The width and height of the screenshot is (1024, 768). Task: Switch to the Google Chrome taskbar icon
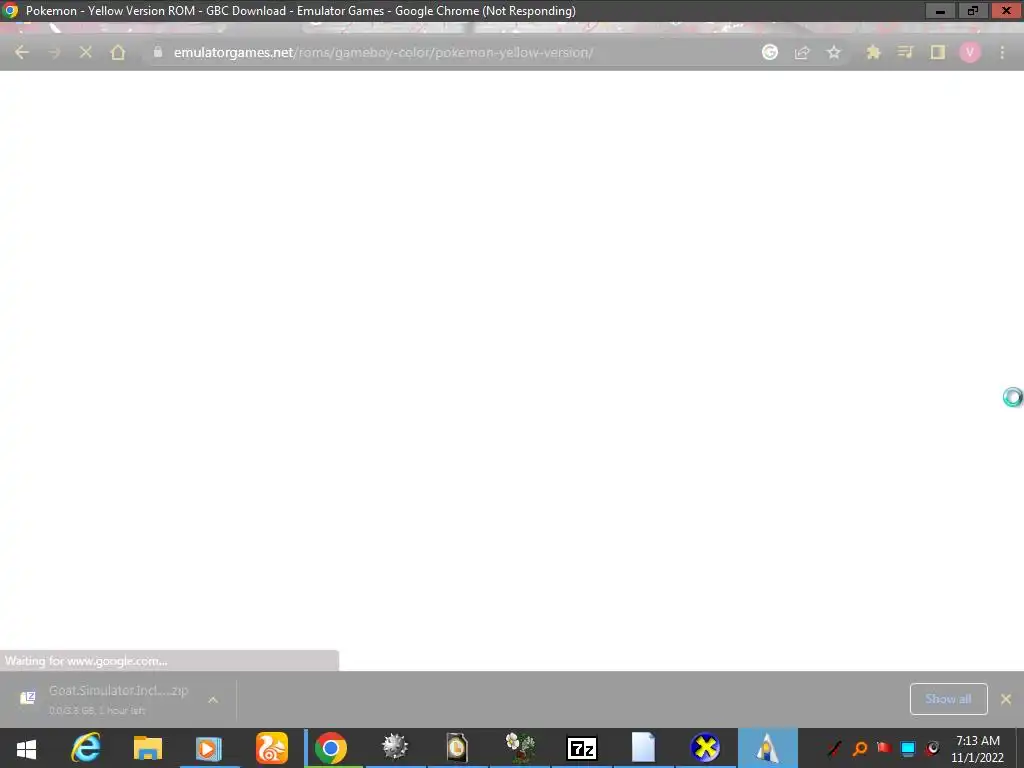331,748
